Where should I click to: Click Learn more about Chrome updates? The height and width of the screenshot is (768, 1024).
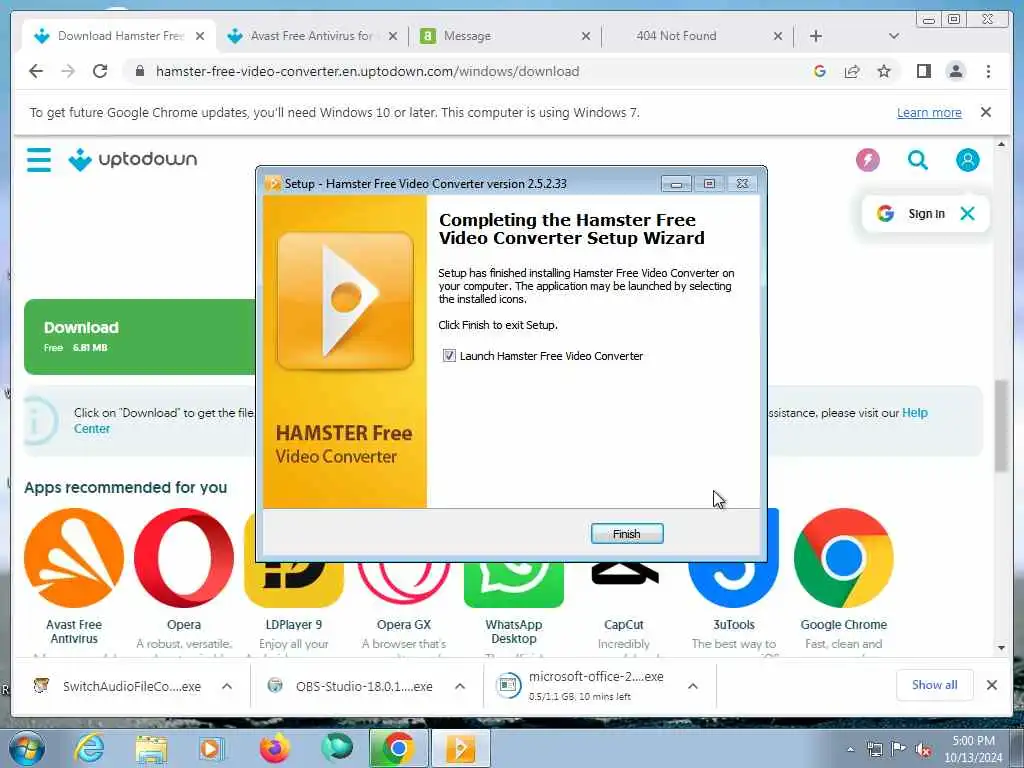pos(929,112)
